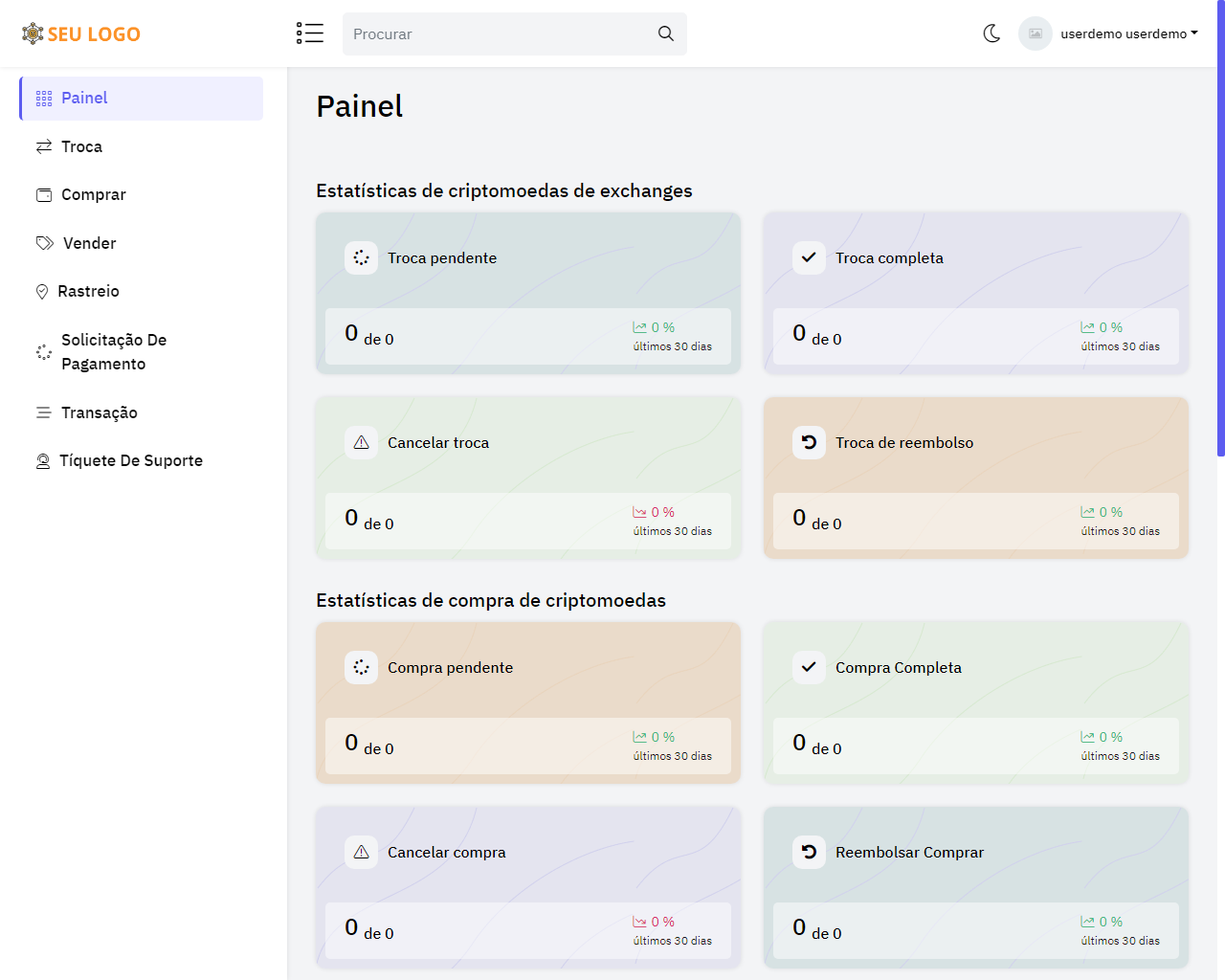
Task: Click the Cancelar troca warning icon
Action: pos(361,442)
